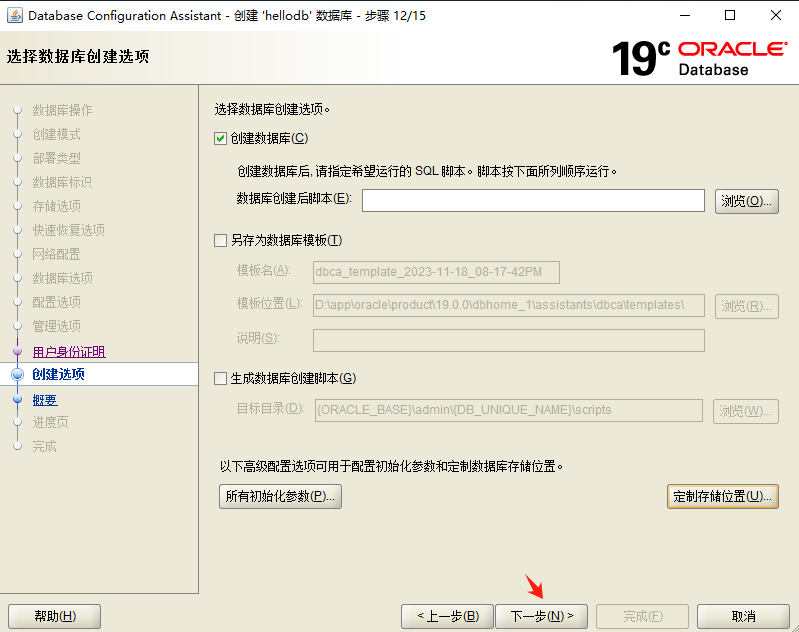Enable 另存为数据库模板(T) checkbox
Image resolution: width=799 pixels, height=632 pixels.
tap(220, 241)
